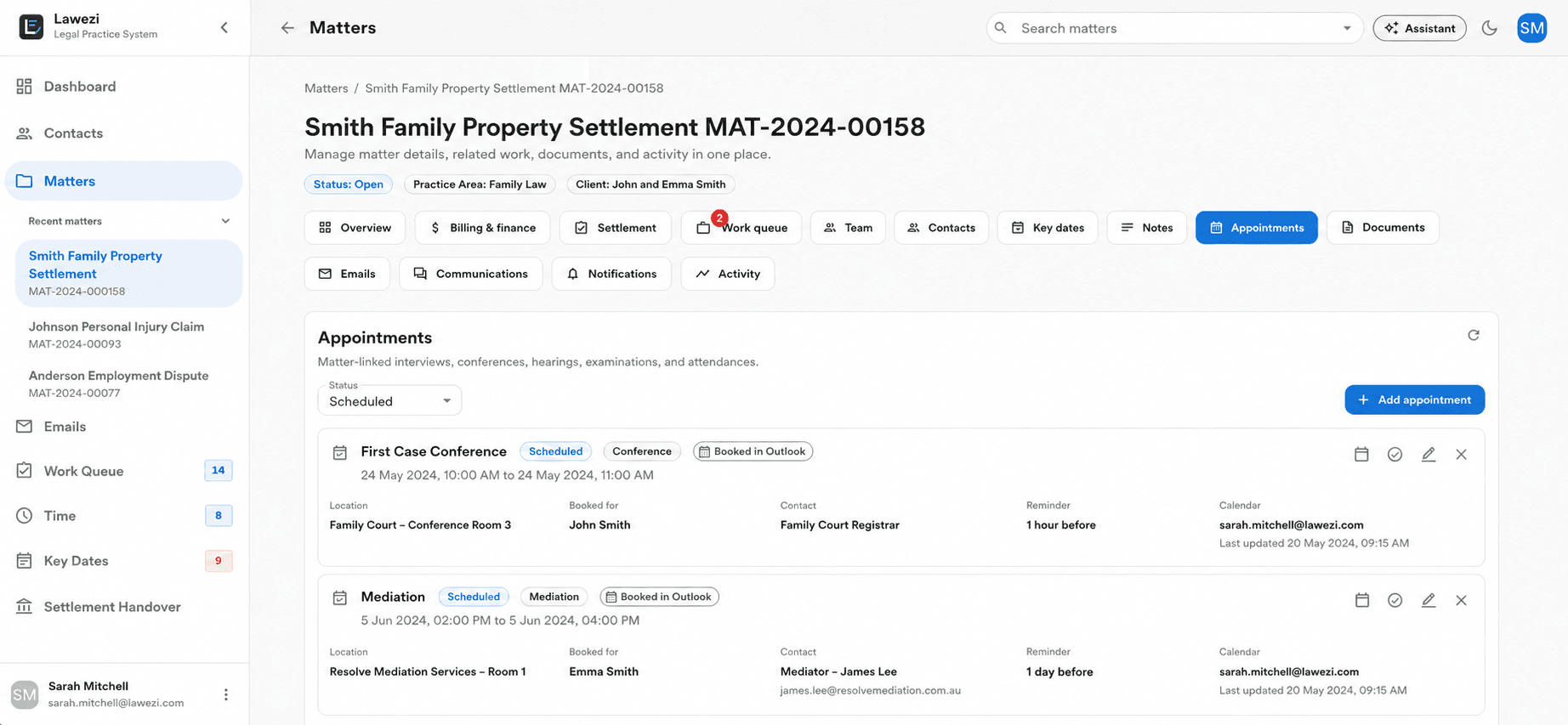This screenshot has height=725, width=1568.
Task: Click the Status: Open chip
Action: [x=349, y=184]
